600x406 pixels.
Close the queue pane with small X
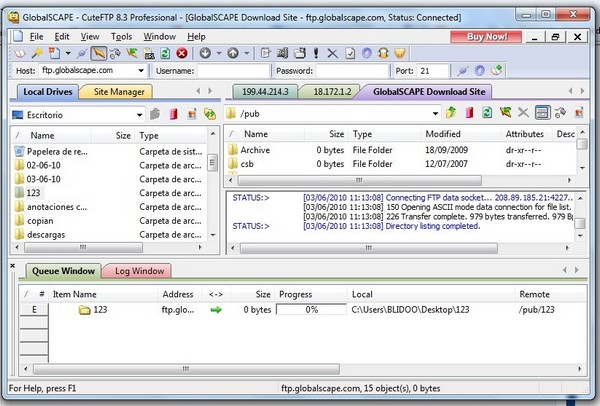click(13, 265)
